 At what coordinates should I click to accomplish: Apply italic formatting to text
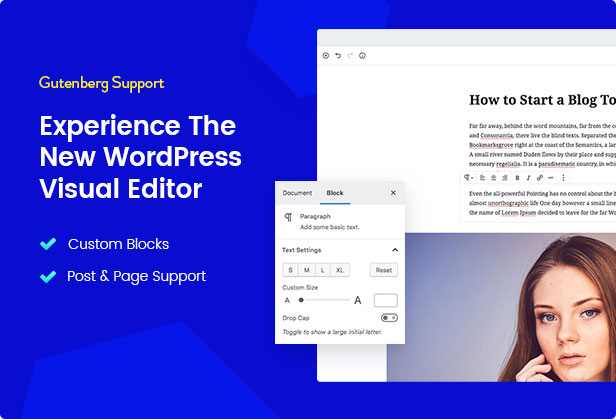(528, 177)
